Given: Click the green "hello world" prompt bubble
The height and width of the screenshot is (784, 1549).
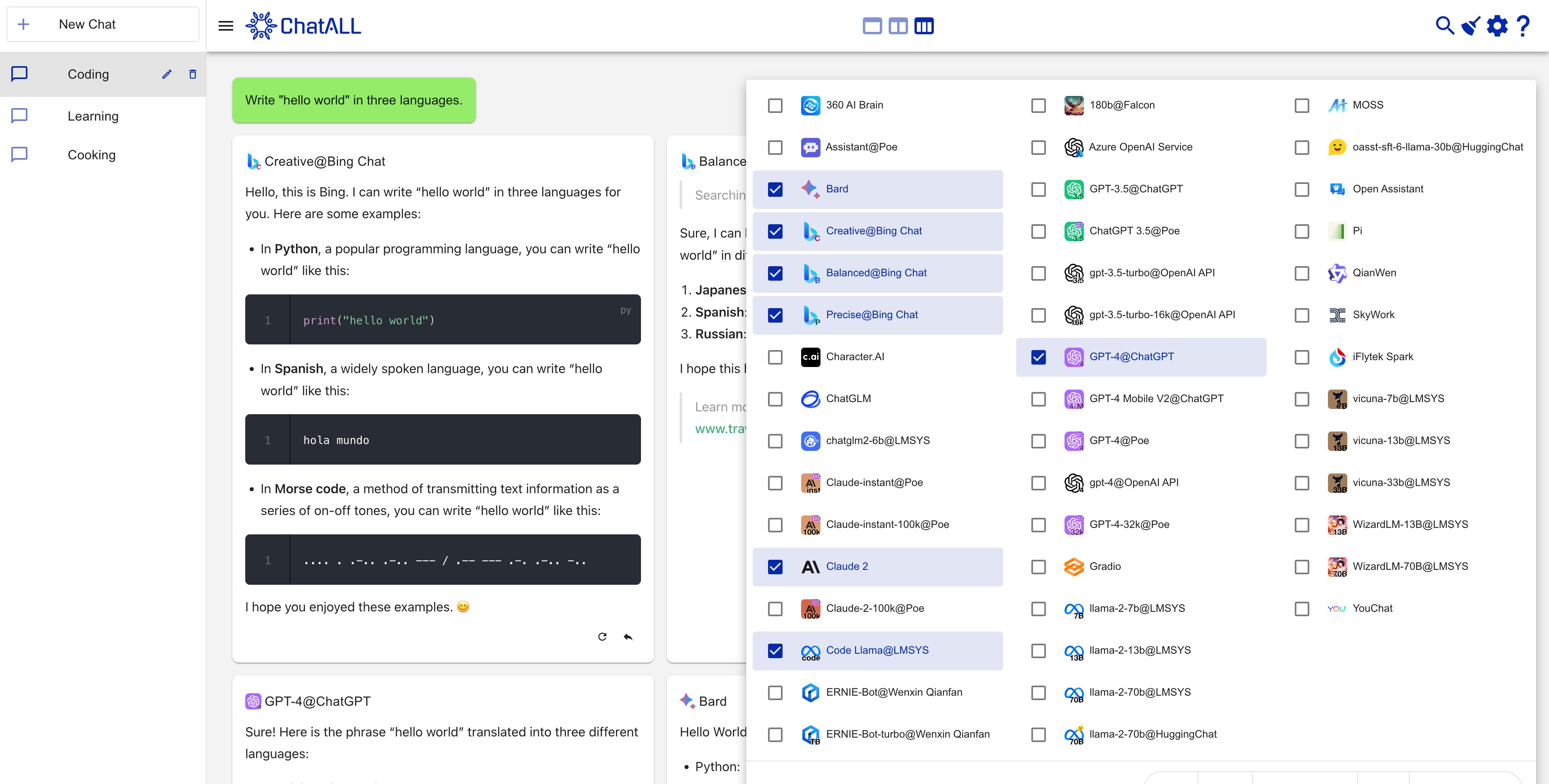Looking at the screenshot, I should click(x=354, y=100).
